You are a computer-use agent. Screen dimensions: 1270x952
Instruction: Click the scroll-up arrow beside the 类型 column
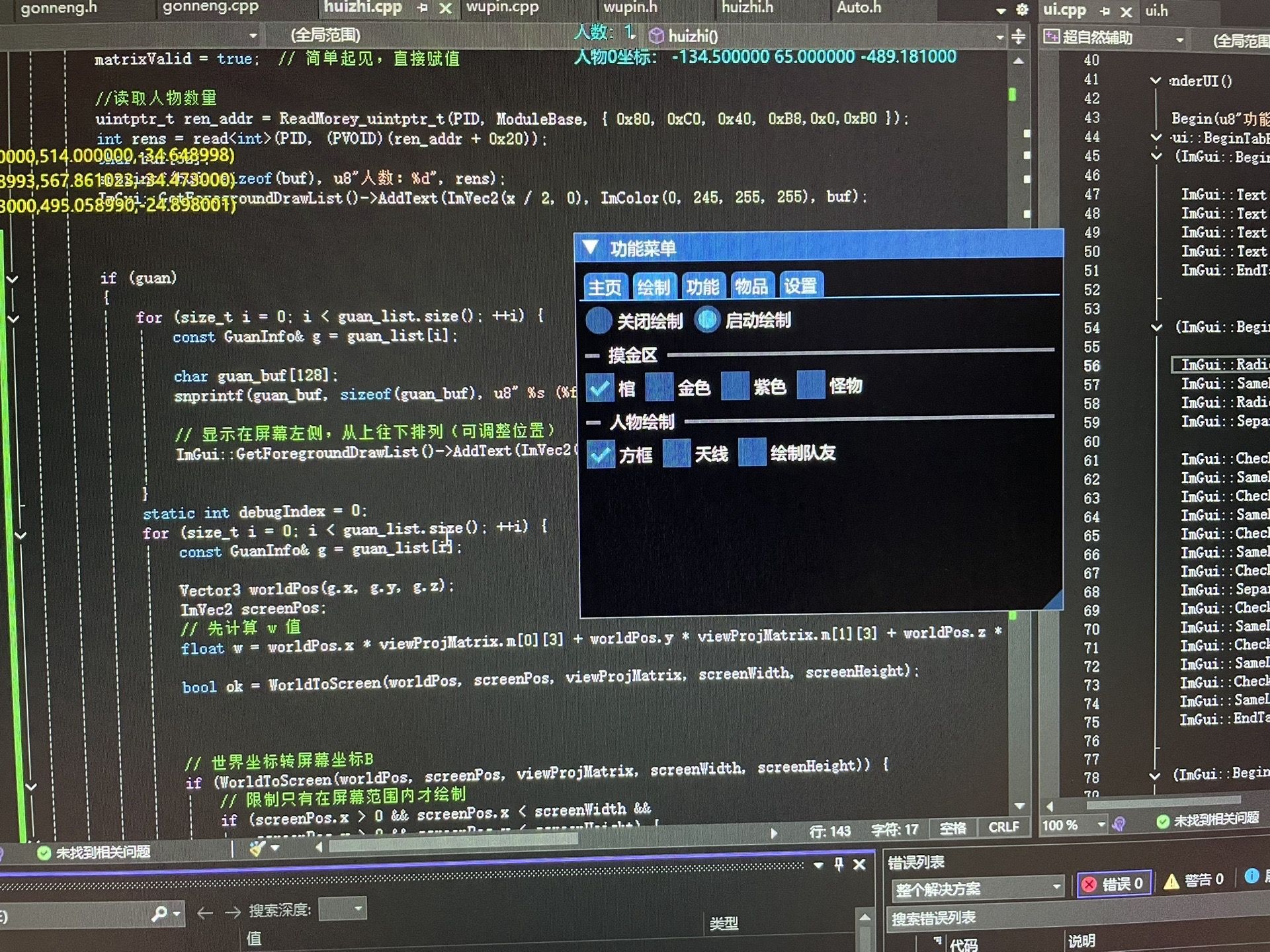865,916
